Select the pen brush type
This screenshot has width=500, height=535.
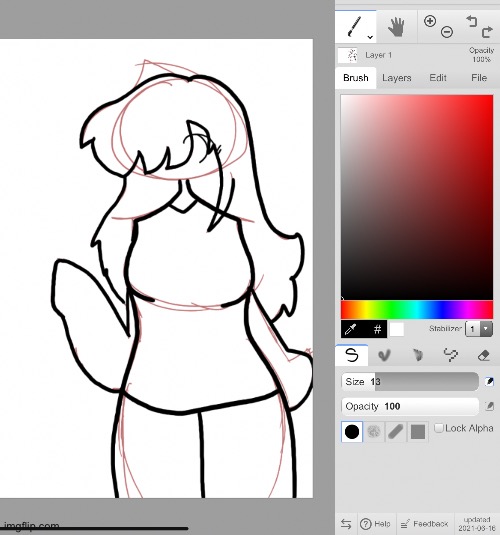[x=352, y=355]
